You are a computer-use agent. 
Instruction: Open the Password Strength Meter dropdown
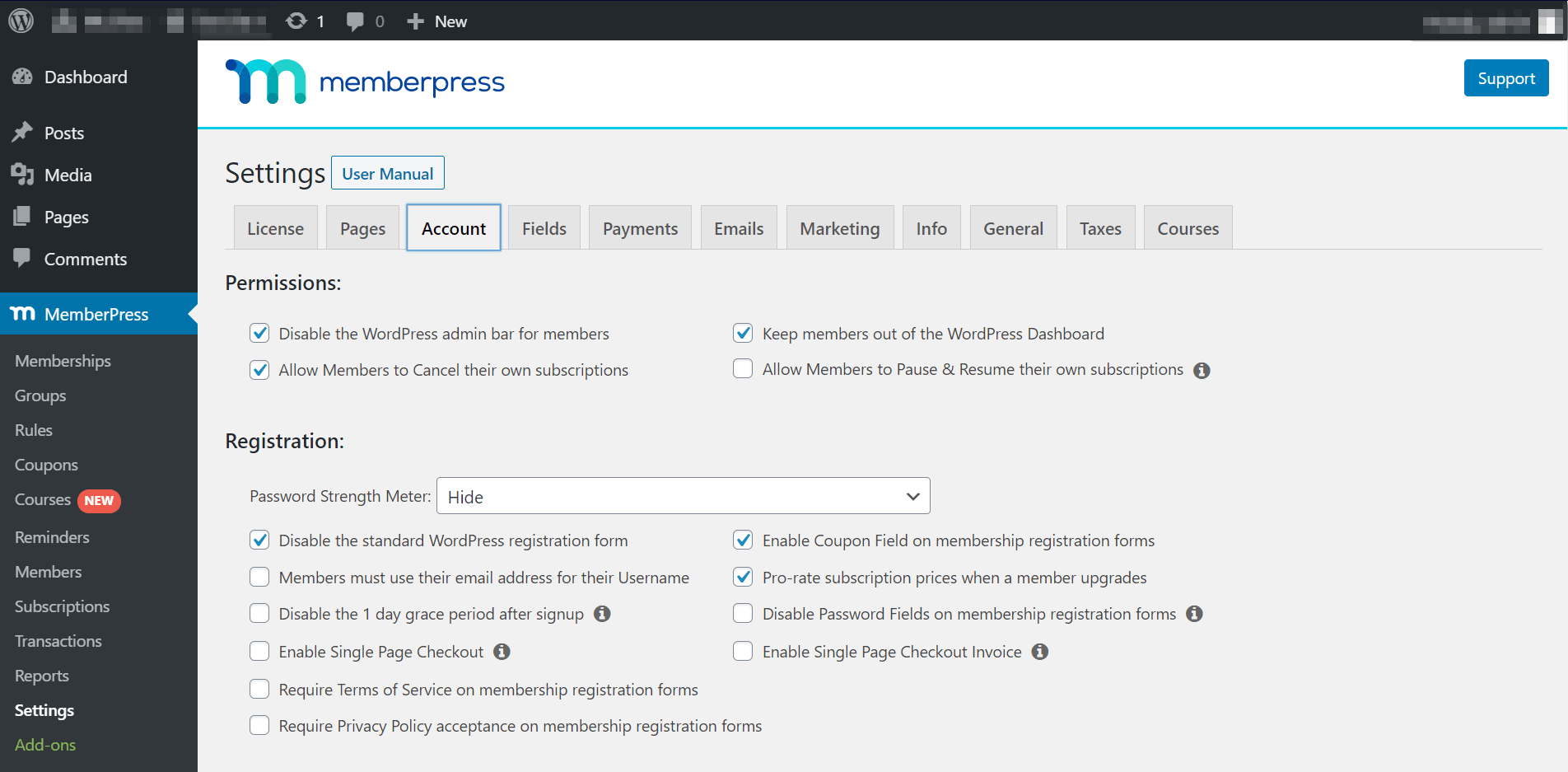(x=684, y=496)
